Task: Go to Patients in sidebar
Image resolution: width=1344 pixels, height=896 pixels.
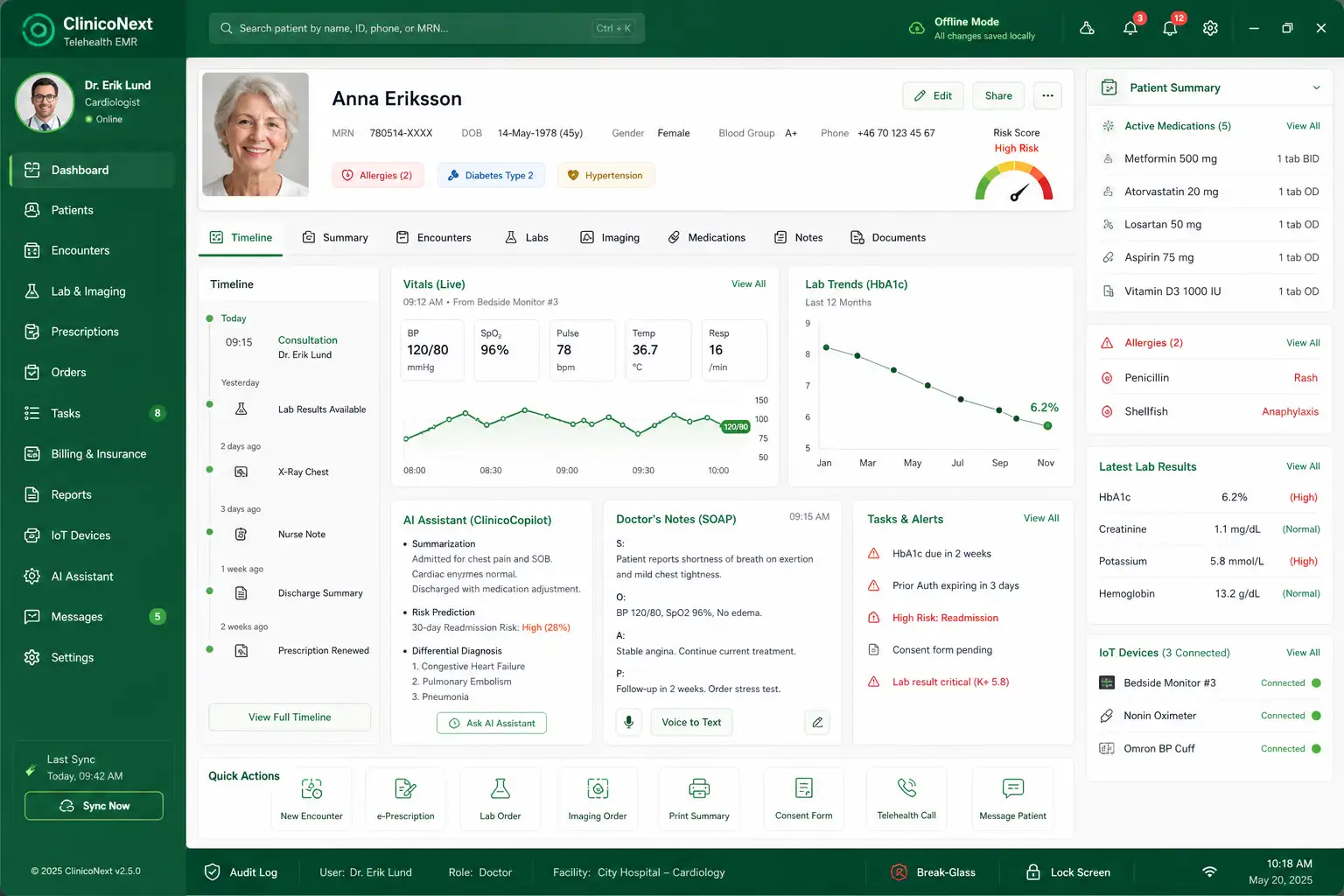Action: [92, 210]
